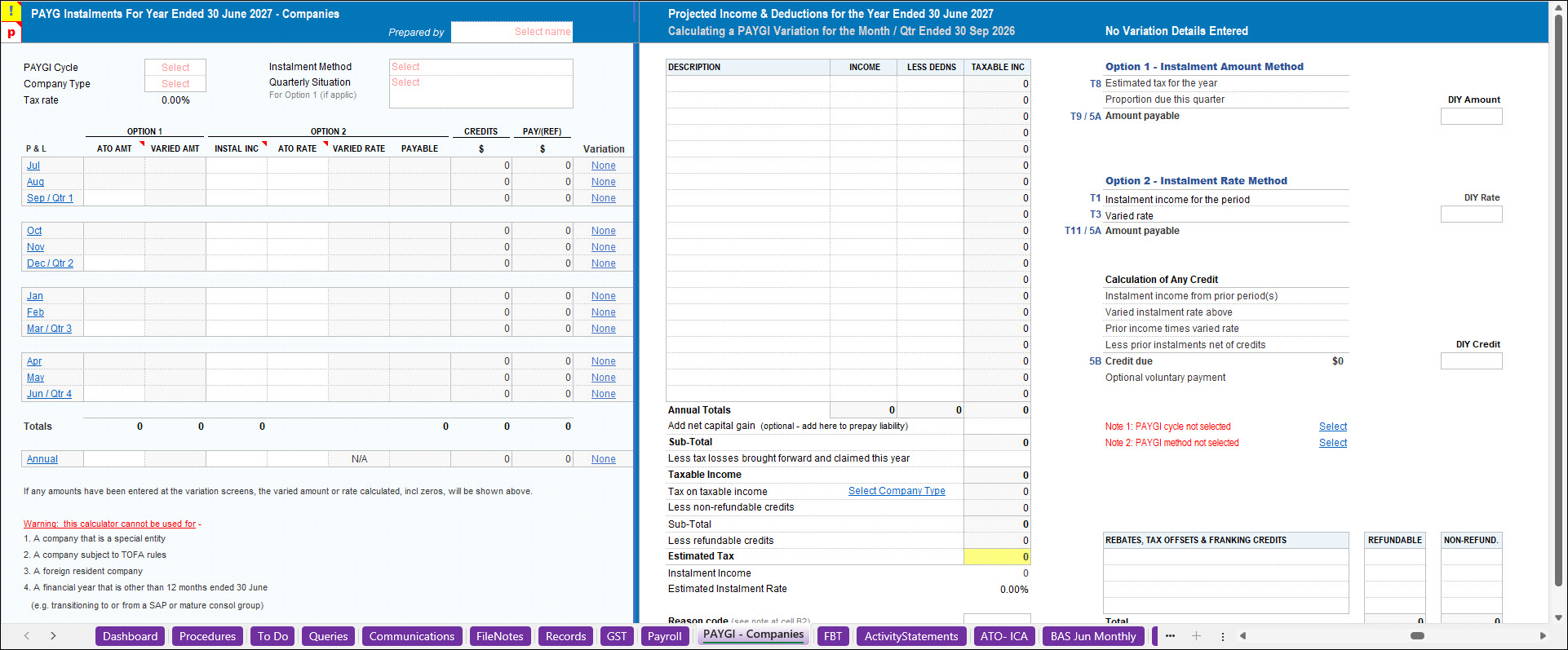
Task: Click the yellow exclamation warning cell
Action: pyautogui.click(x=11, y=12)
